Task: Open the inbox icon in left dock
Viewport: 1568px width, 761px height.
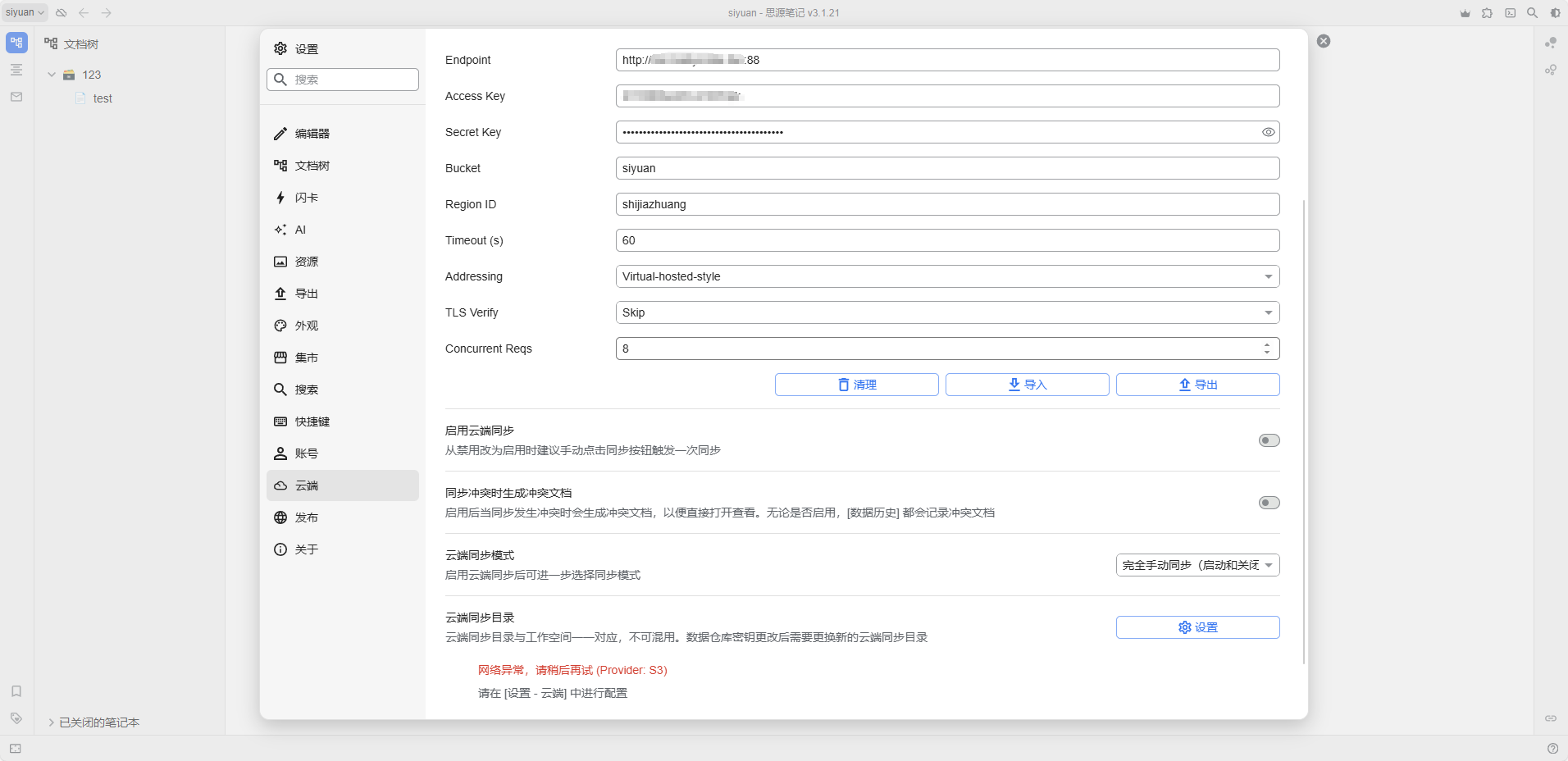Action: [16, 97]
